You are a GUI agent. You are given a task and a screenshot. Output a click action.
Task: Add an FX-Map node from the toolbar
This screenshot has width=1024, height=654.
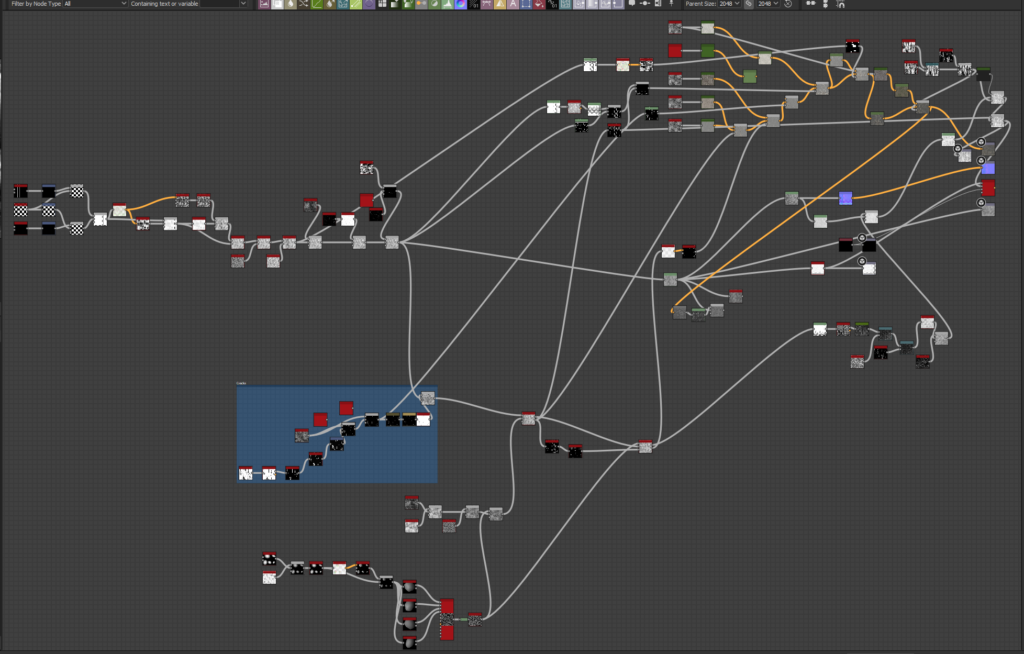tap(382, 4)
